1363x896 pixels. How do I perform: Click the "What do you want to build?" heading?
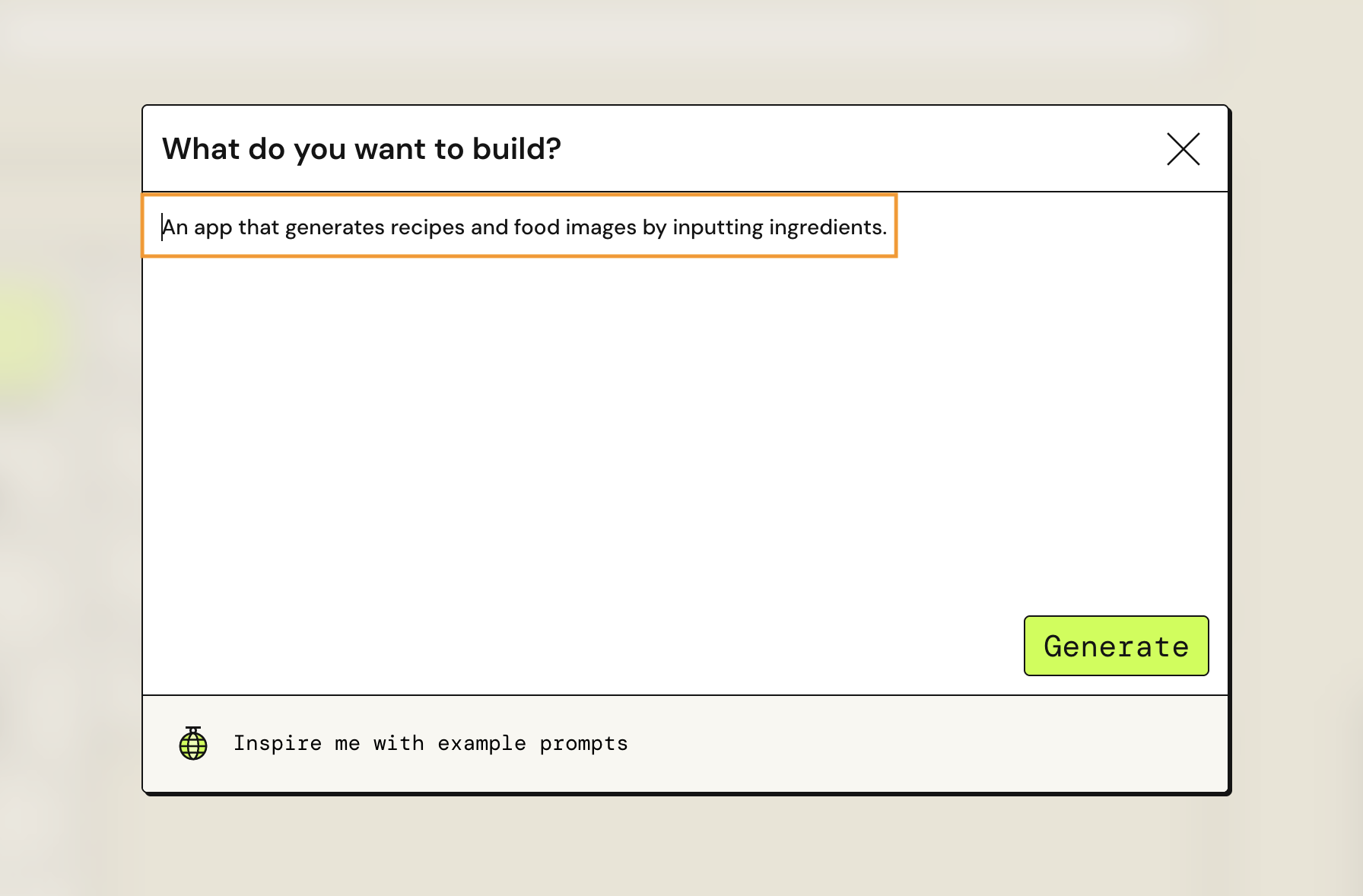(x=361, y=149)
